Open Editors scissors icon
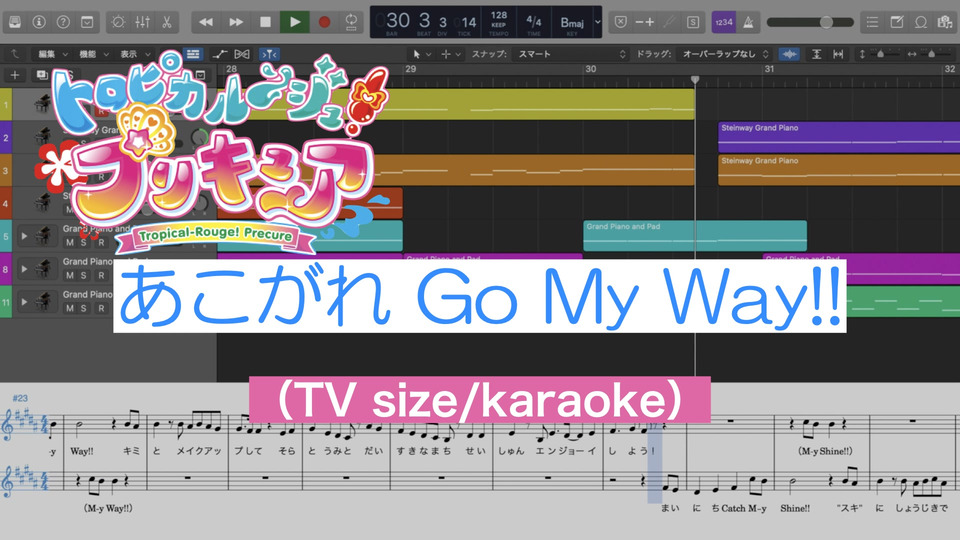960x540 pixels. click(167, 22)
